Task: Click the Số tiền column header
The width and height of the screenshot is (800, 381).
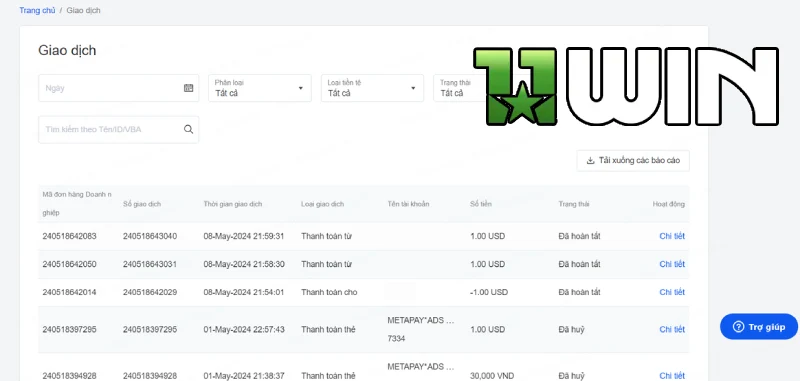Action: click(480, 204)
